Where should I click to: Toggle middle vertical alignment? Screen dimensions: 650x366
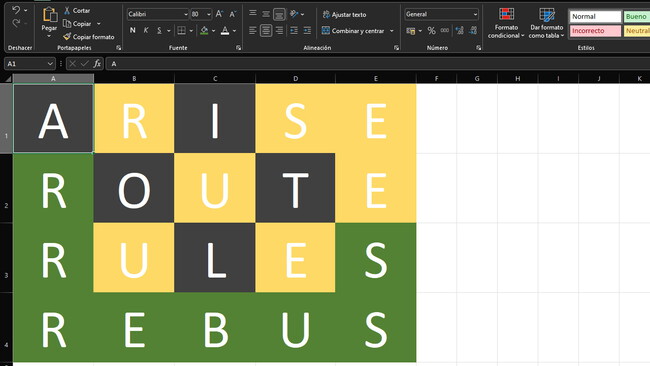pyautogui.click(x=266, y=14)
